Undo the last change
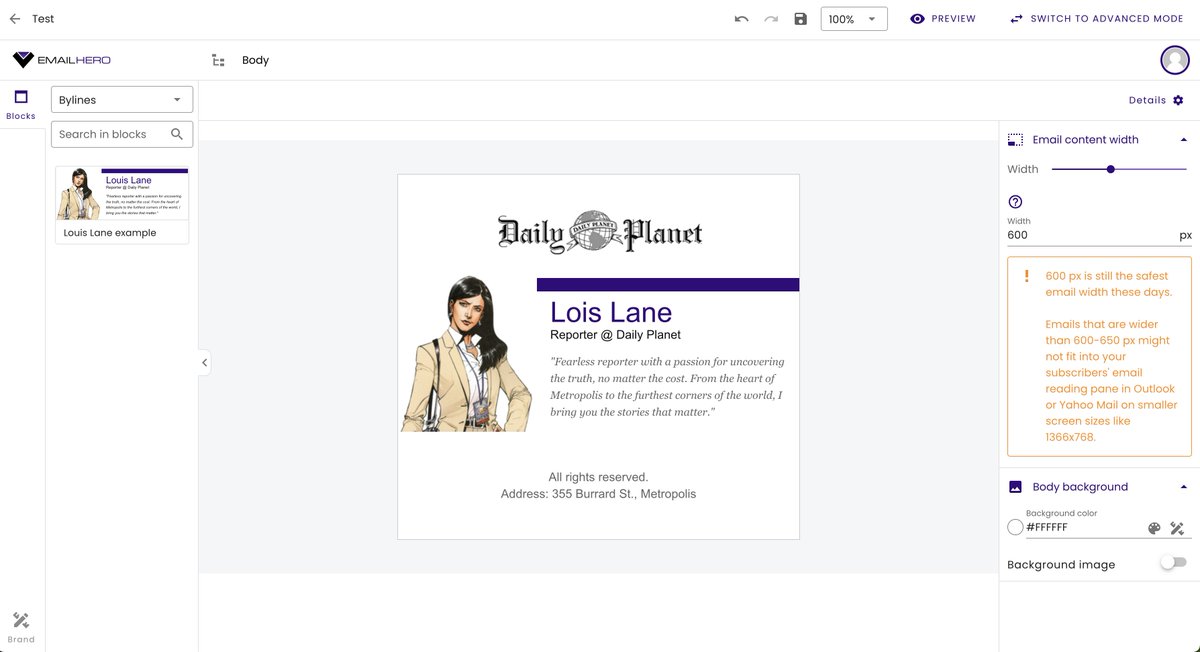The width and height of the screenshot is (1200, 652). [x=741, y=19]
